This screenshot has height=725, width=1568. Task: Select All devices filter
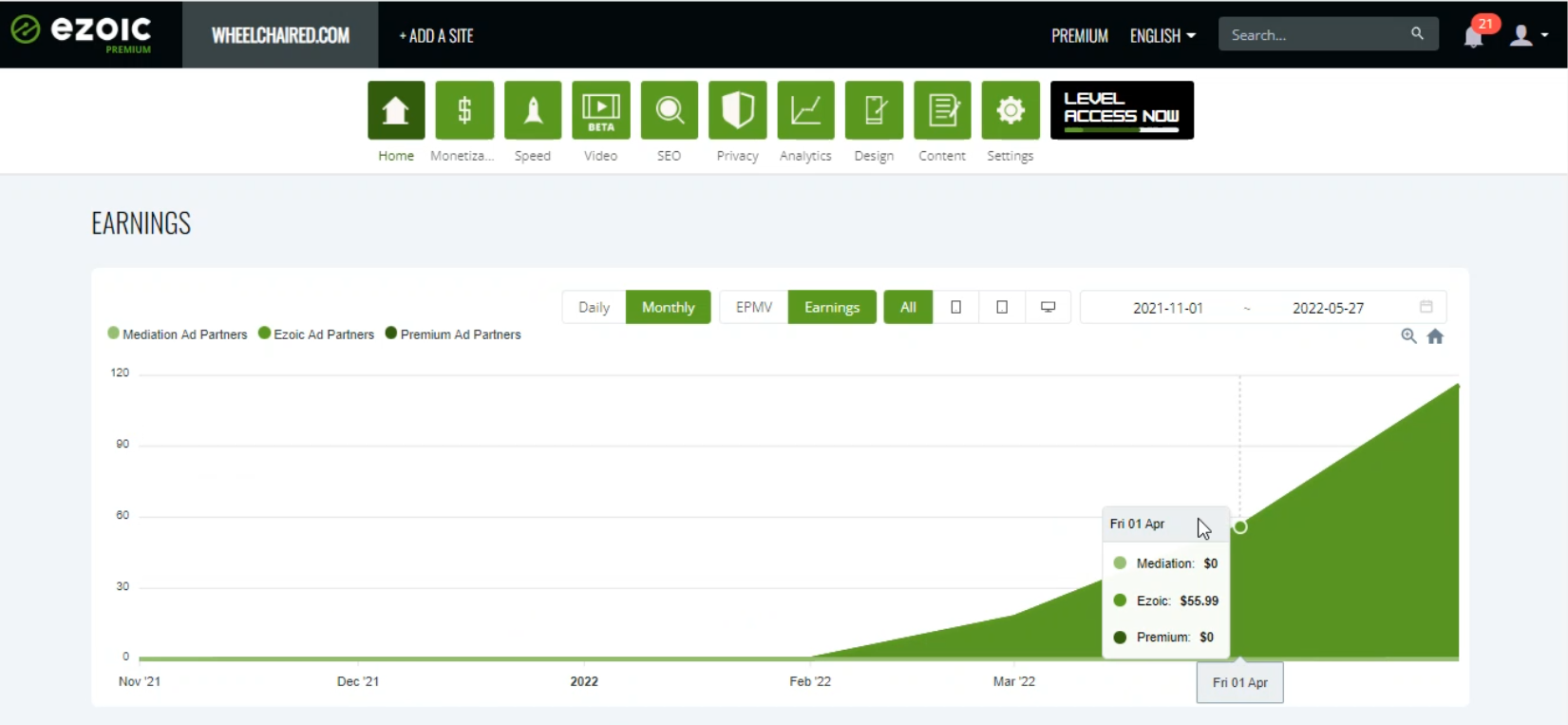tap(908, 307)
